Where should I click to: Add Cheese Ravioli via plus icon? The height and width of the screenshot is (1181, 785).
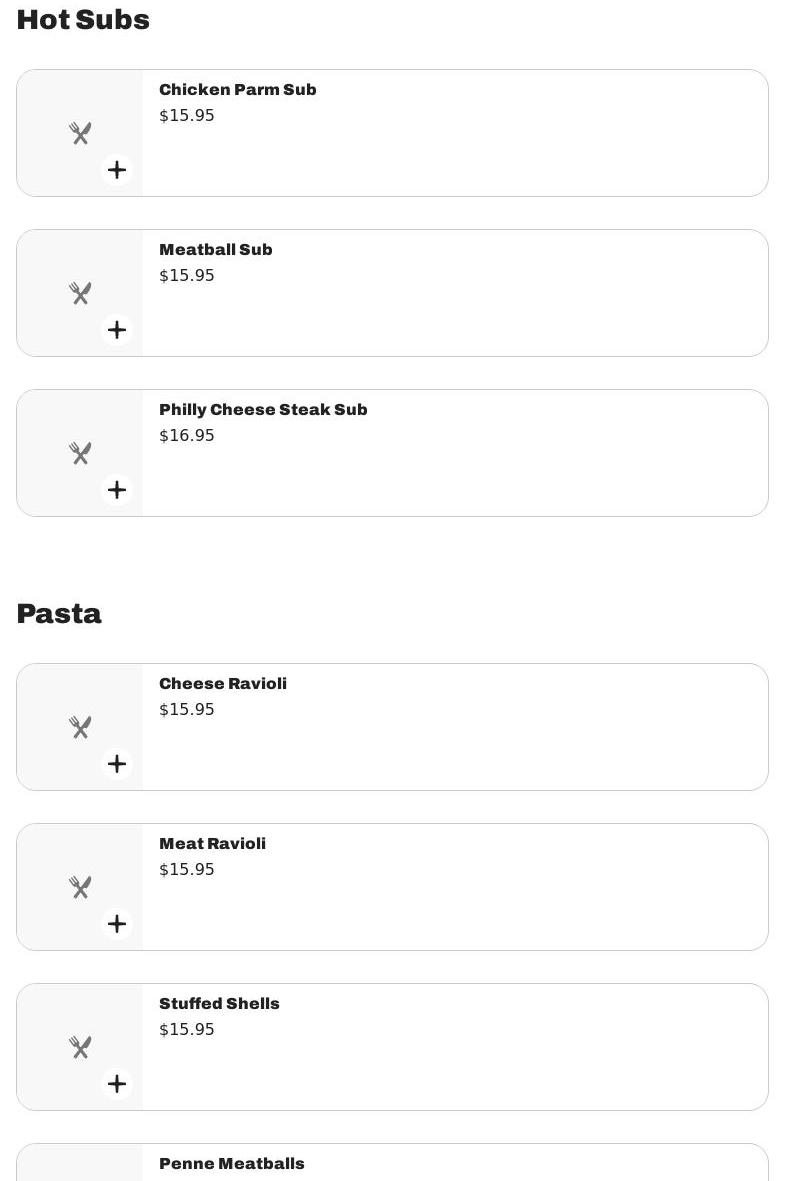(x=117, y=764)
